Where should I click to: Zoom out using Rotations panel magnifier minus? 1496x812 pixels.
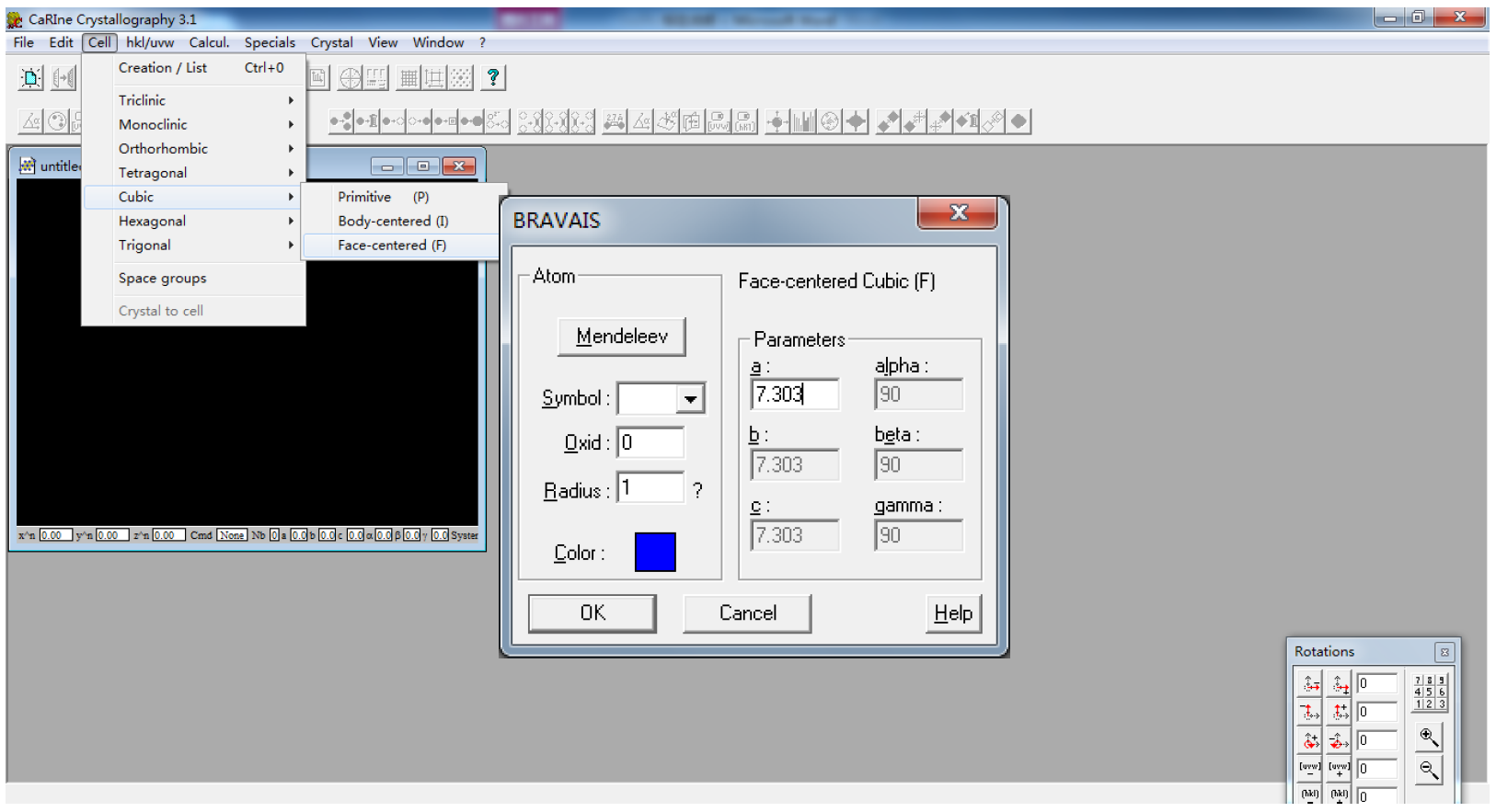pyautogui.click(x=1429, y=770)
